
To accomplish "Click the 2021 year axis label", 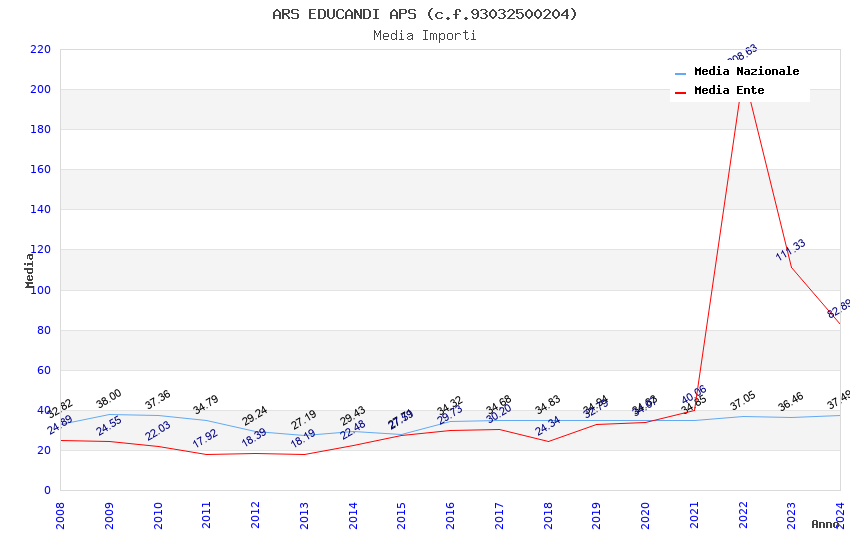I will coord(694,515).
